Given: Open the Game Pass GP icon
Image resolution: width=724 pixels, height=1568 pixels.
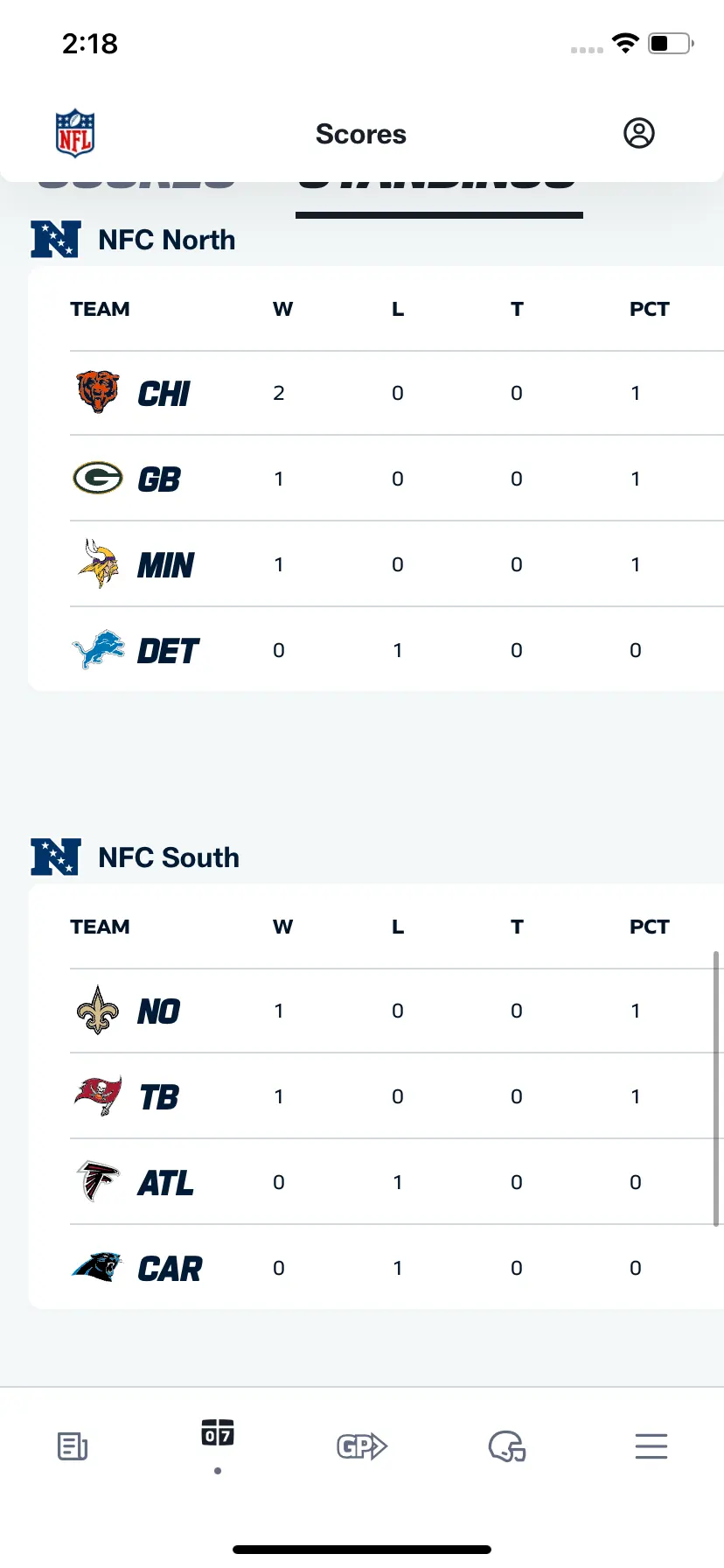Looking at the screenshot, I should (362, 1446).
